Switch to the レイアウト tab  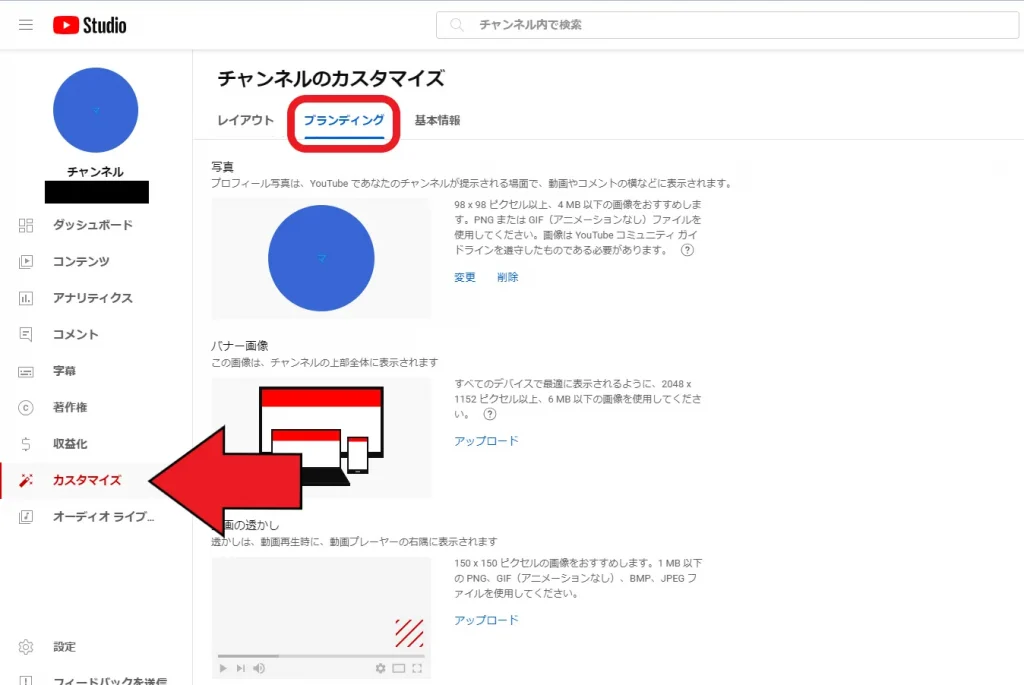[245, 120]
